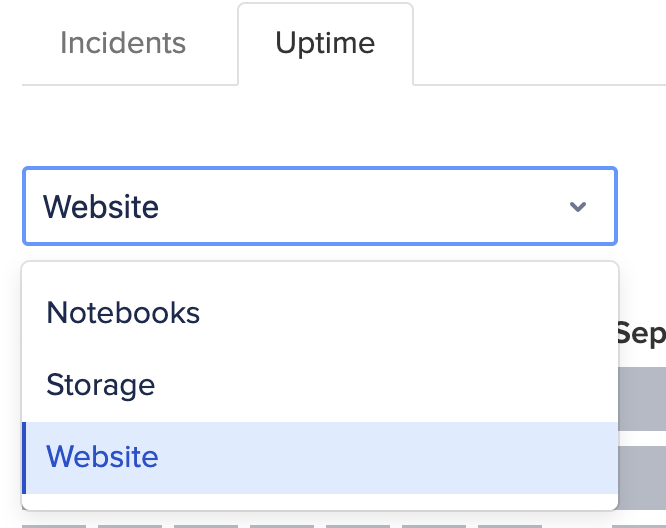Click the sixth uptime bar in bottom row
Screen dimensions: 666x528
point(434,524)
